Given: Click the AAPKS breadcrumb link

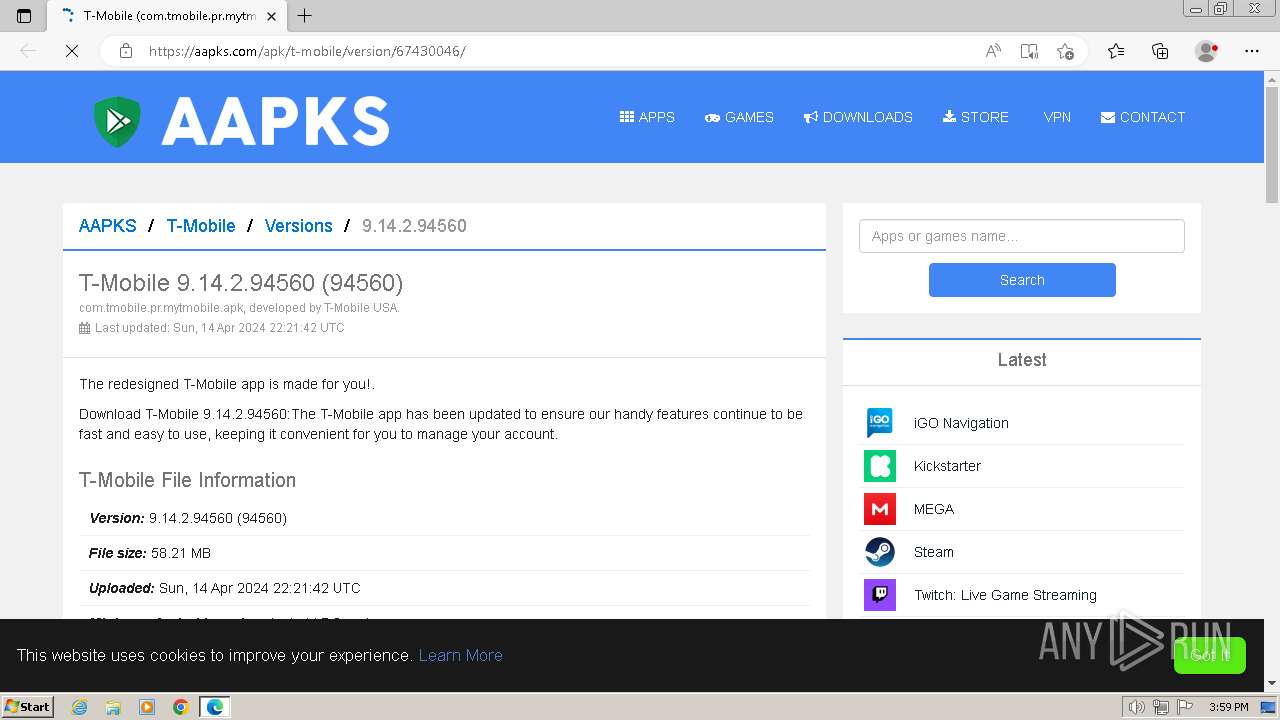Looking at the screenshot, I should [x=107, y=226].
